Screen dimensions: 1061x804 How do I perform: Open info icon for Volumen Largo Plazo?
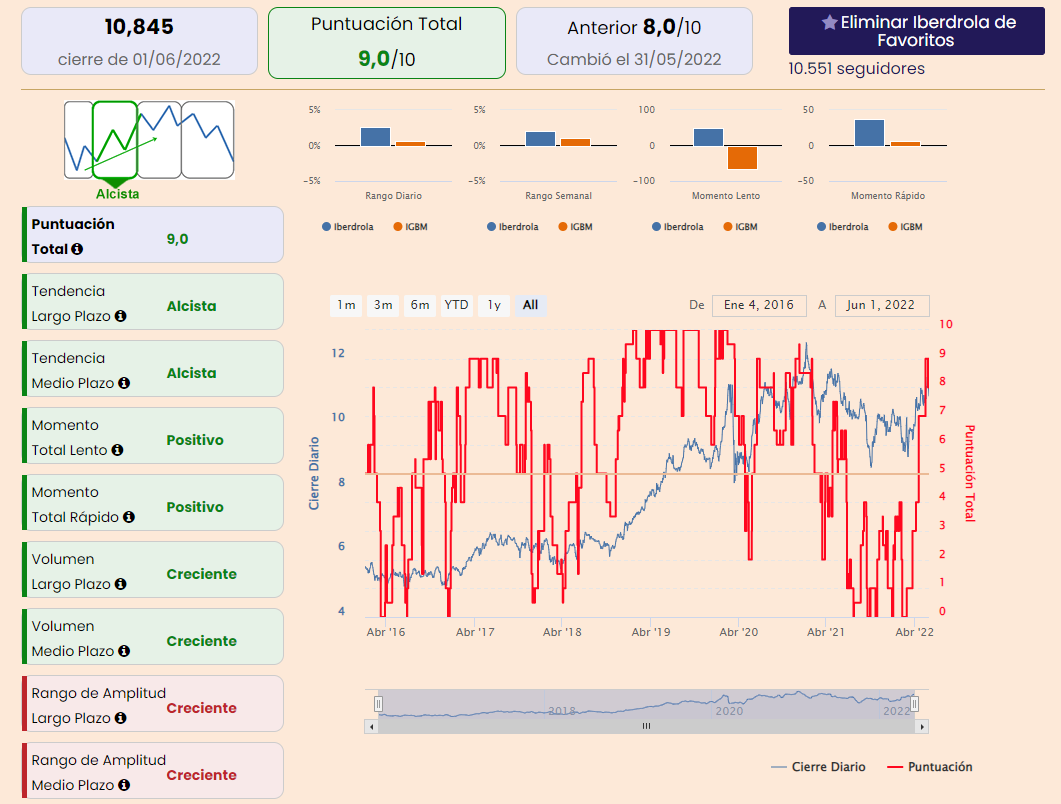(120, 584)
